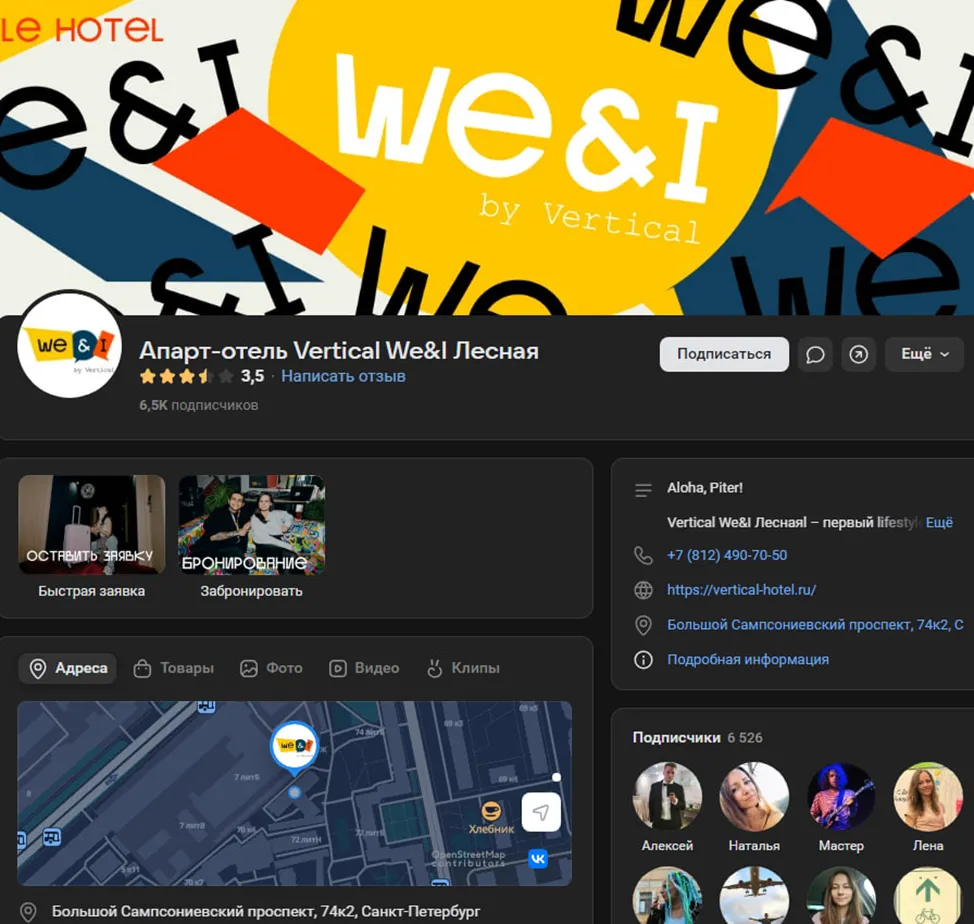Screen dimensions: 974x924
Task: Open the Видео tab
Action: (364, 668)
